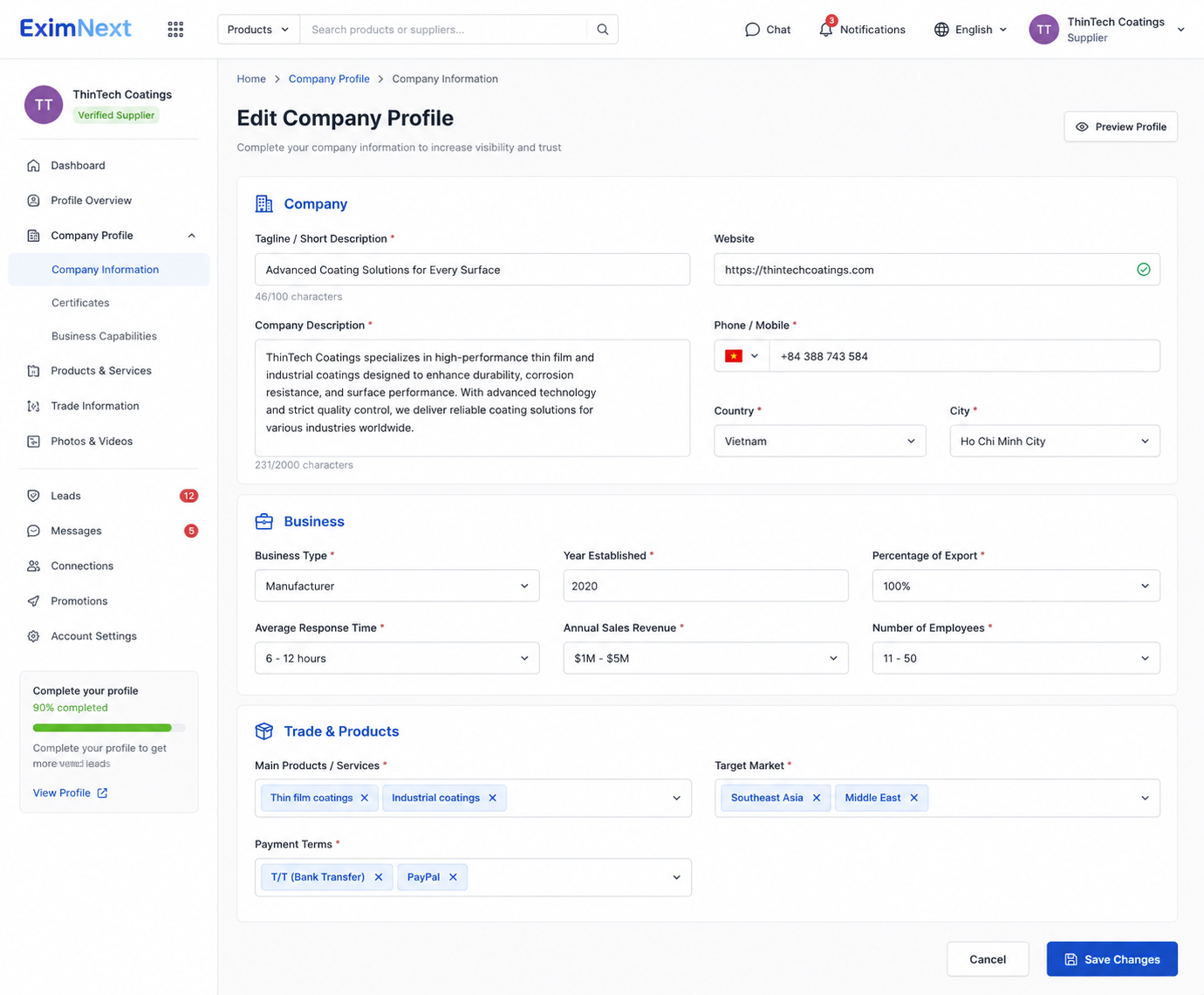
Task: Click the search magnifier icon
Action: [x=603, y=30]
